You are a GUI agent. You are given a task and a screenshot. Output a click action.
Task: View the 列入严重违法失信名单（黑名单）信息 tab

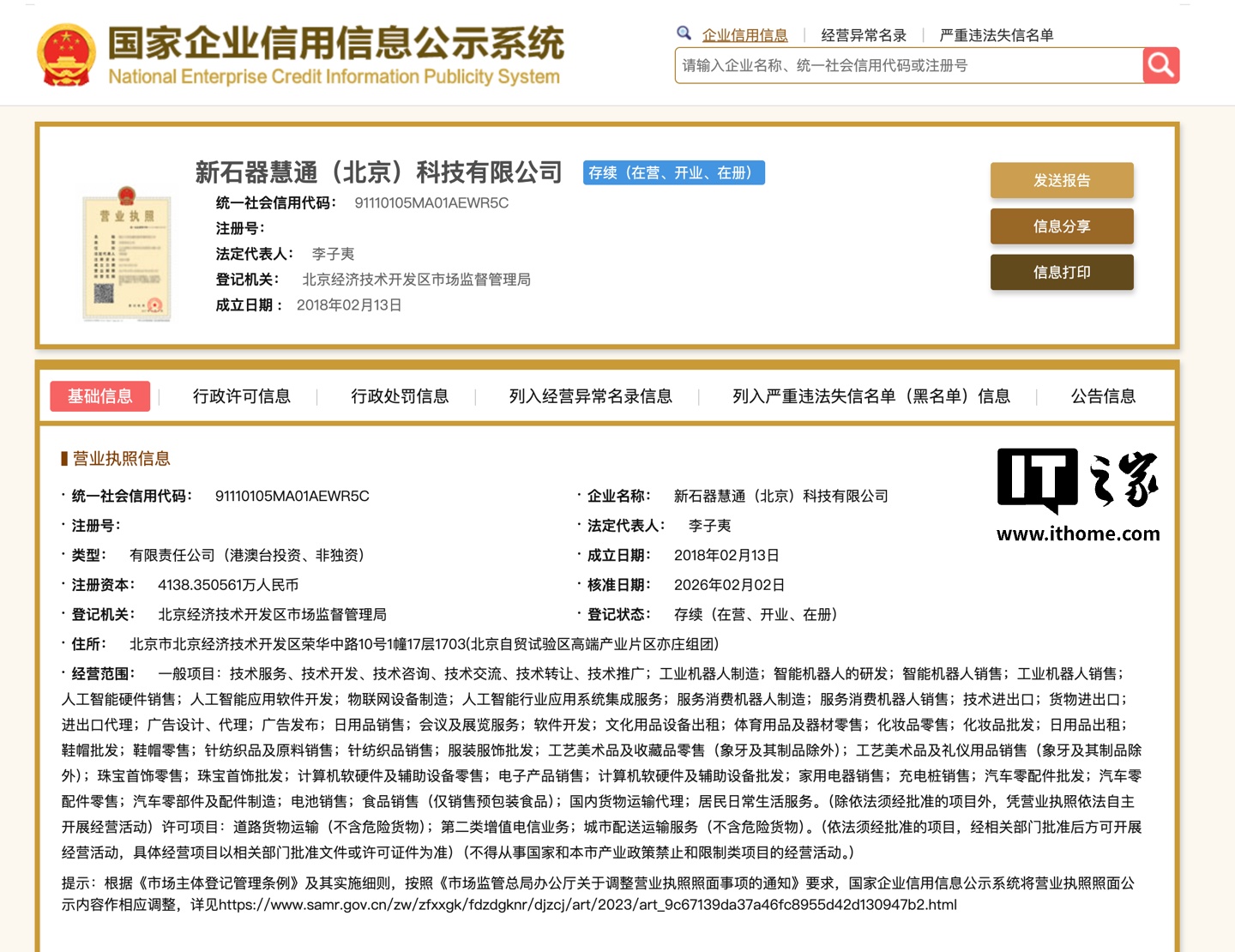[871, 396]
